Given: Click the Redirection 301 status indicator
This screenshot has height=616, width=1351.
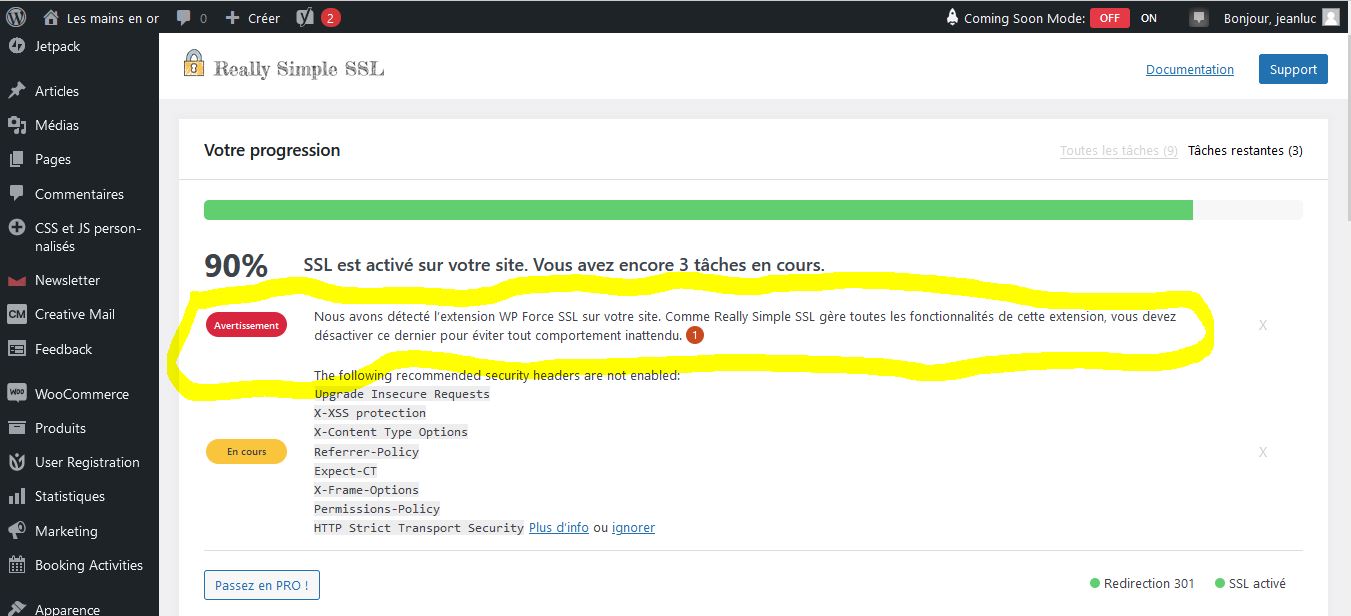Looking at the screenshot, I should click(x=1142, y=584).
